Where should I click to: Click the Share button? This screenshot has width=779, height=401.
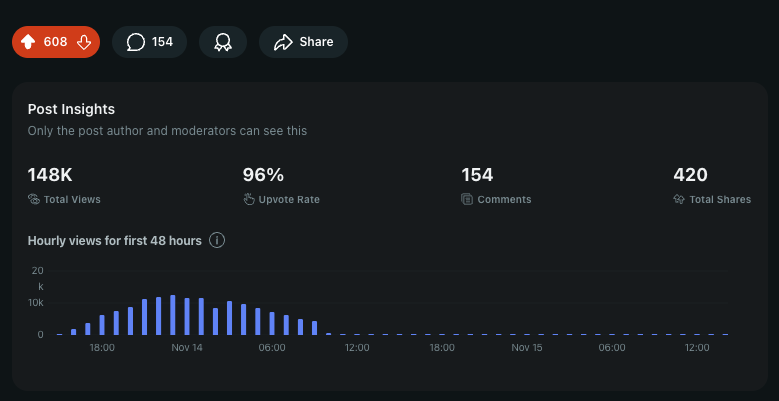point(304,42)
